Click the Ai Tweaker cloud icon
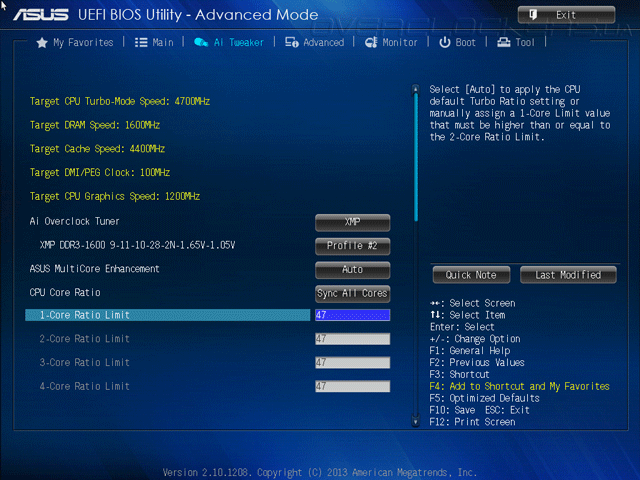The height and width of the screenshot is (480, 640). tap(201, 42)
